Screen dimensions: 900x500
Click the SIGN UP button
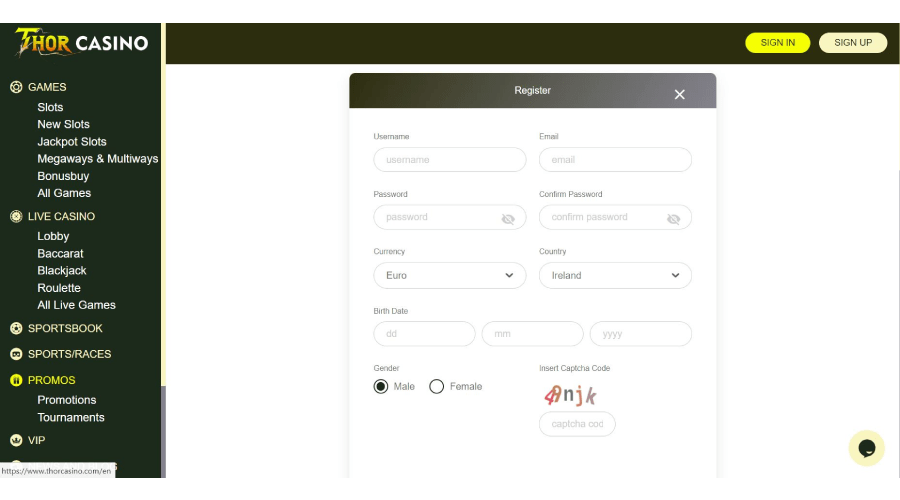[x=852, y=43]
